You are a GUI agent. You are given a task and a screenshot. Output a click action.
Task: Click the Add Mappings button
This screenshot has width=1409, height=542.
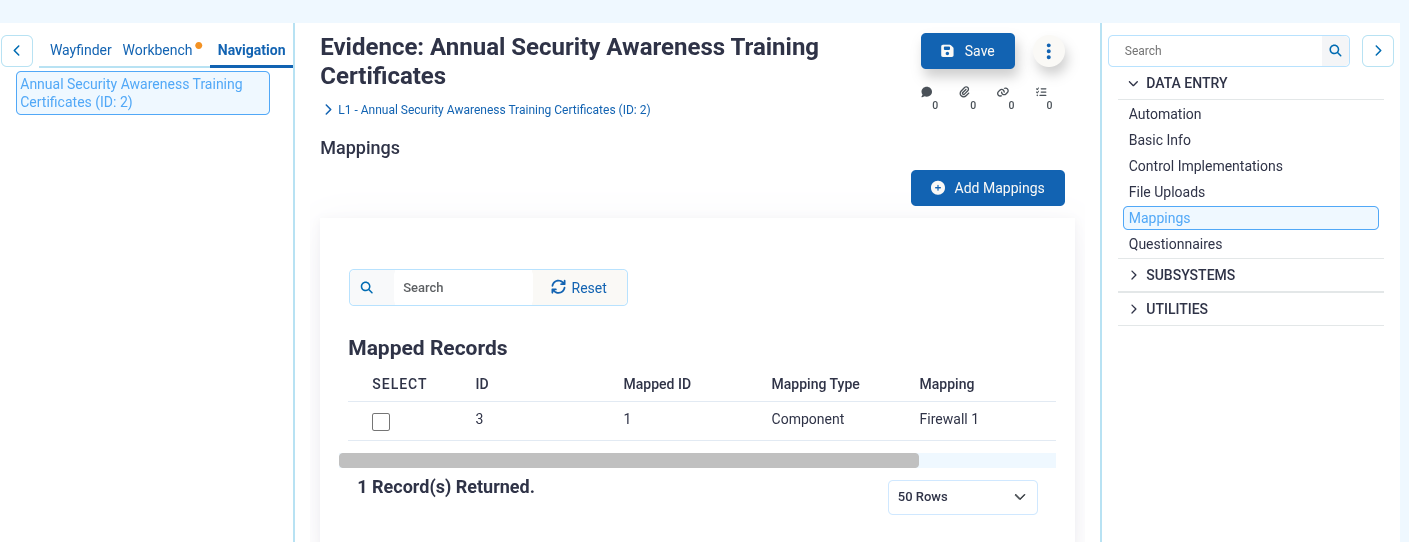coord(988,188)
